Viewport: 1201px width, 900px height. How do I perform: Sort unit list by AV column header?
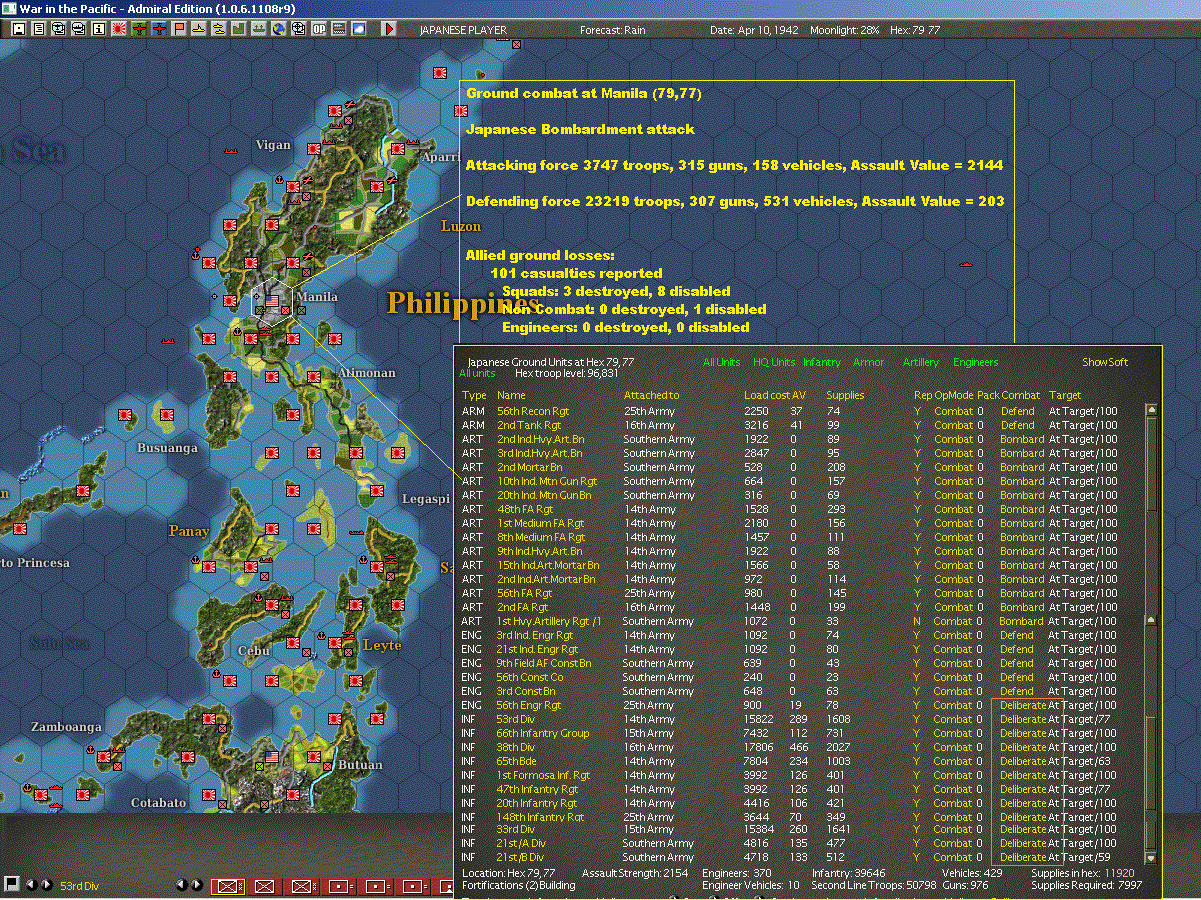click(798, 395)
